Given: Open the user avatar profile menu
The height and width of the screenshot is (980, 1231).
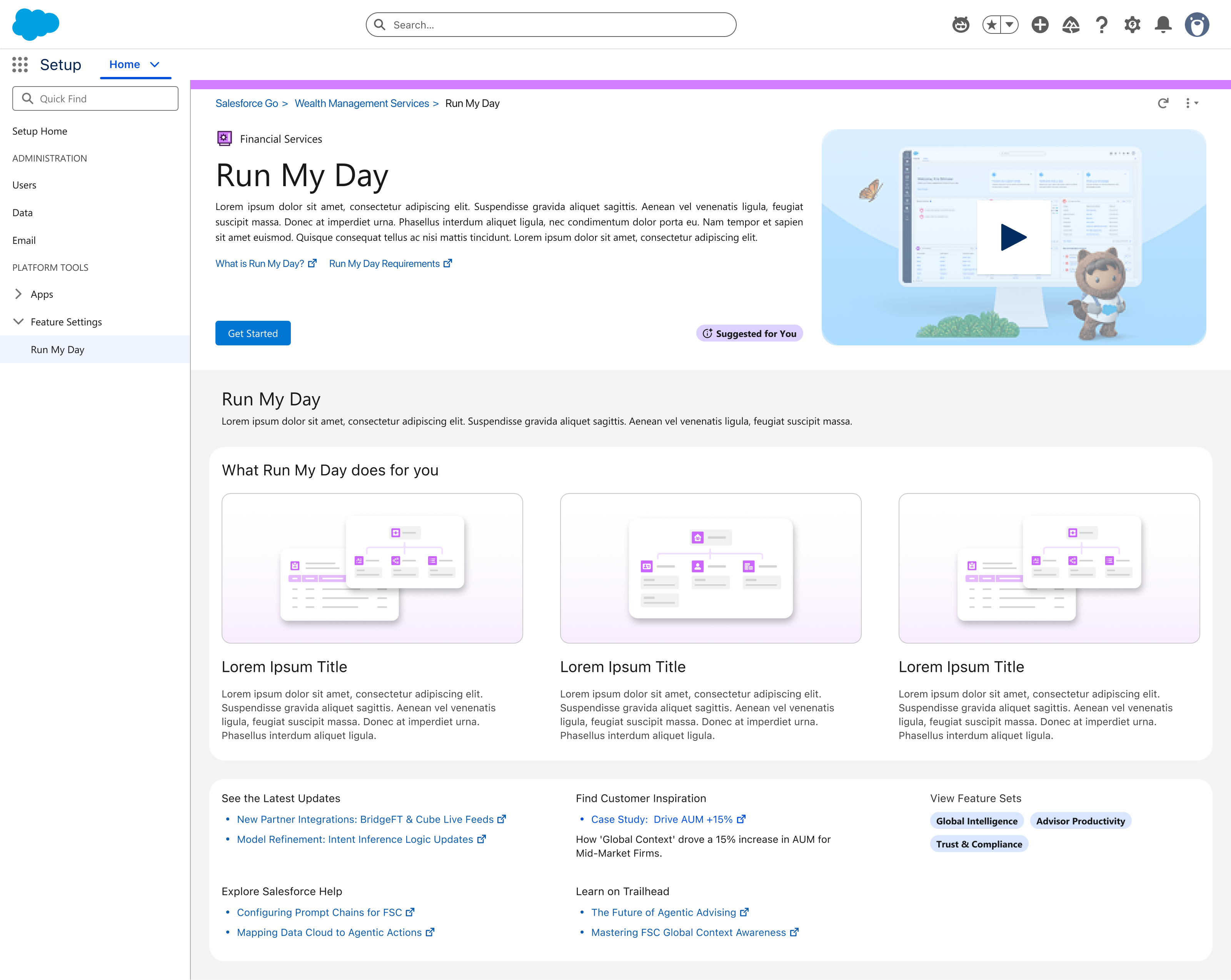Looking at the screenshot, I should (1197, 25).
